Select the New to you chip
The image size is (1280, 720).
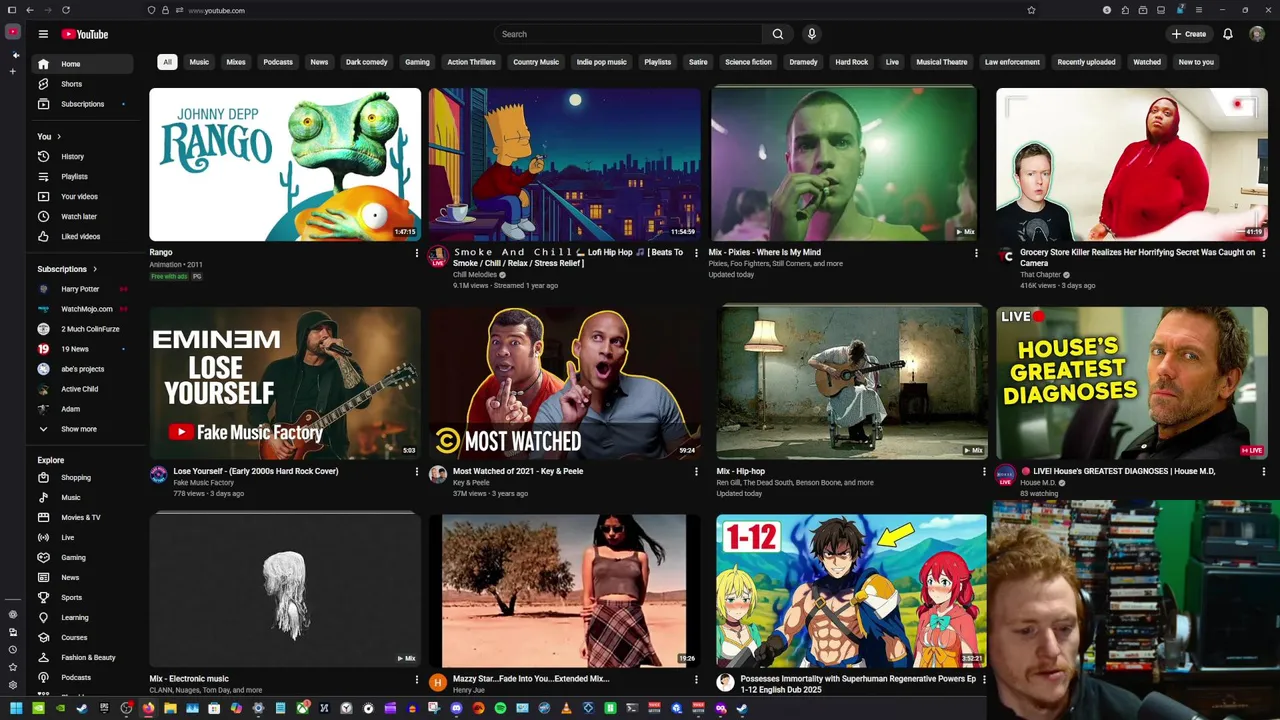point(1196,62)
